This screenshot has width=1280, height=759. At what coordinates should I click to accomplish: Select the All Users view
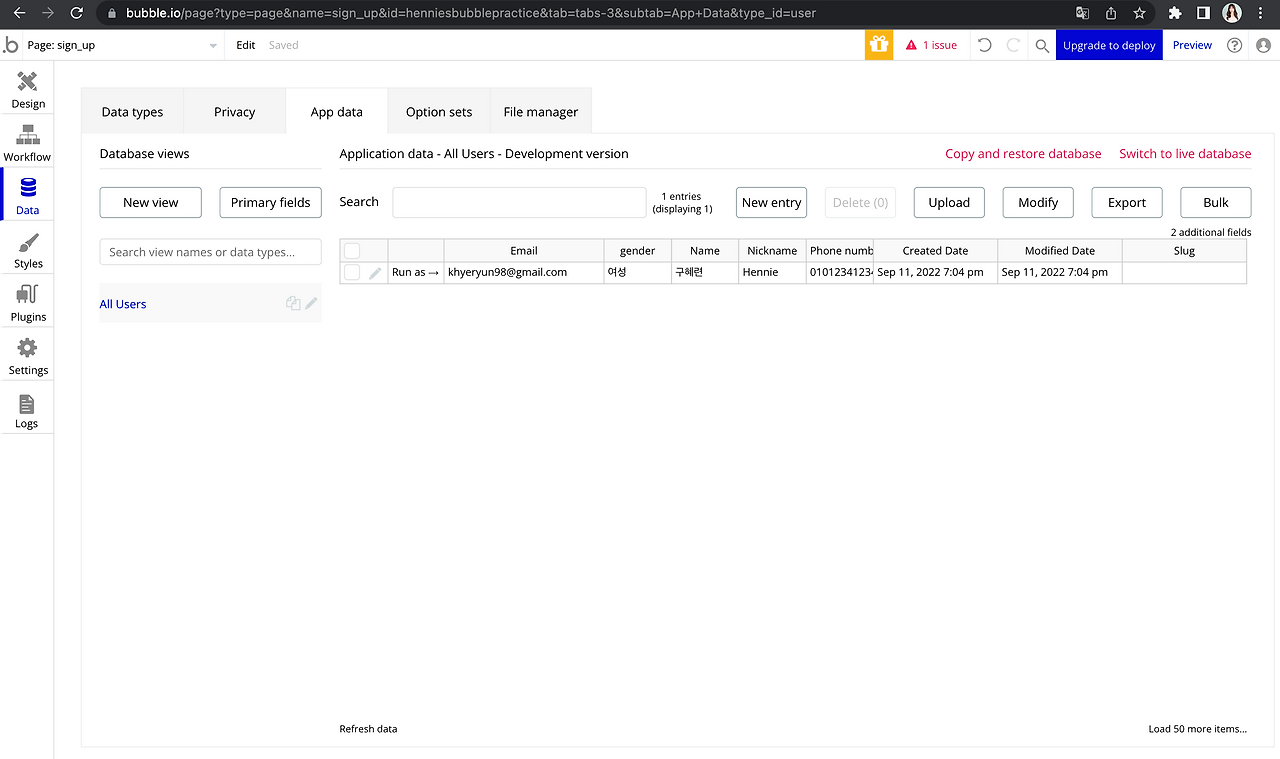tap(123, 304)
